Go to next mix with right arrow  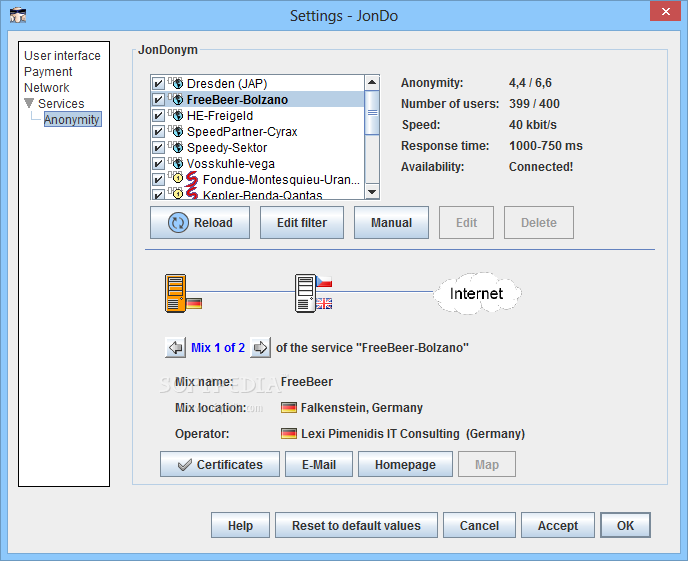260,347
